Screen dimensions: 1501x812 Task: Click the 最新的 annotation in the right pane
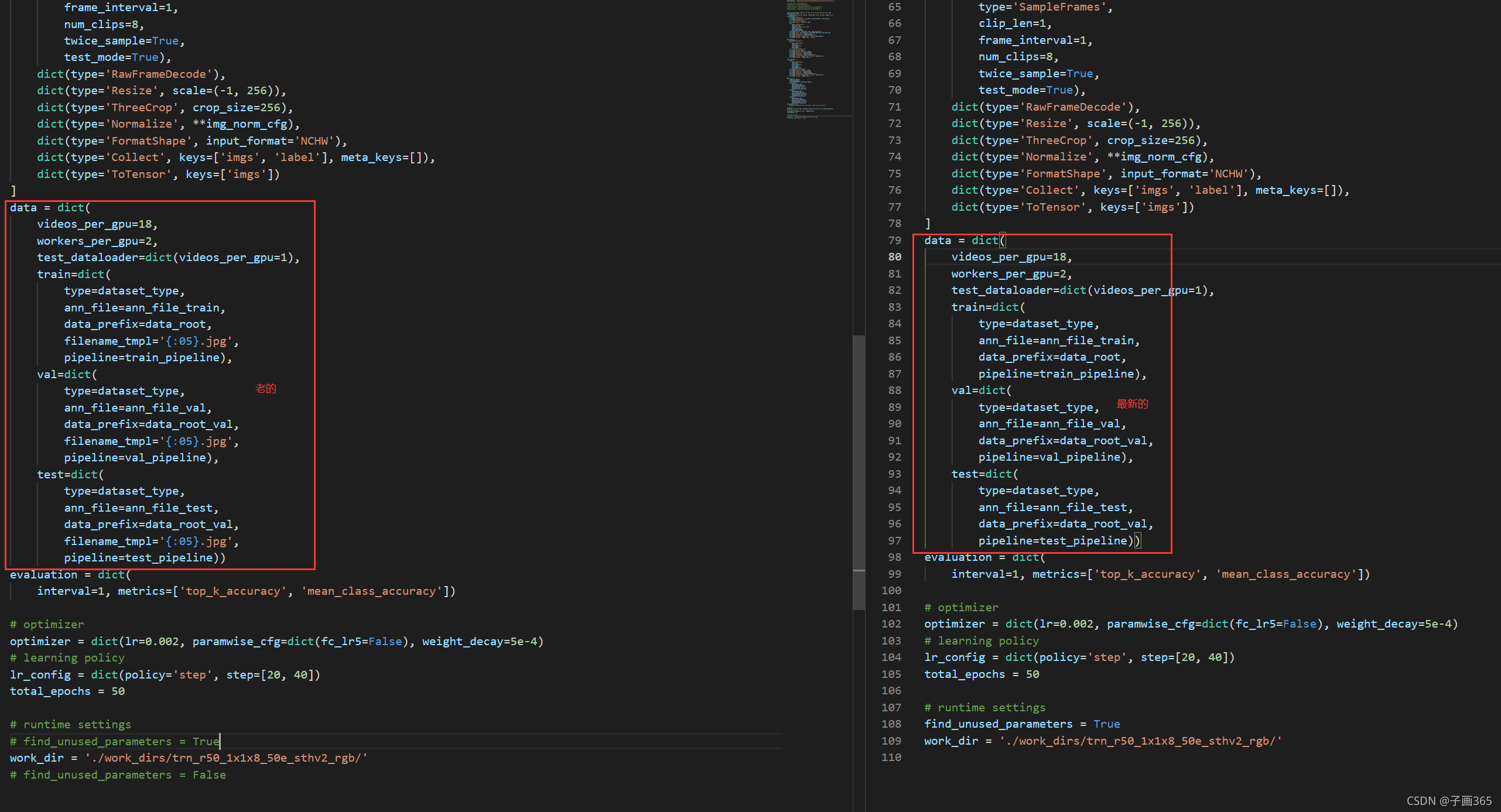click(x=1131, y=403)
